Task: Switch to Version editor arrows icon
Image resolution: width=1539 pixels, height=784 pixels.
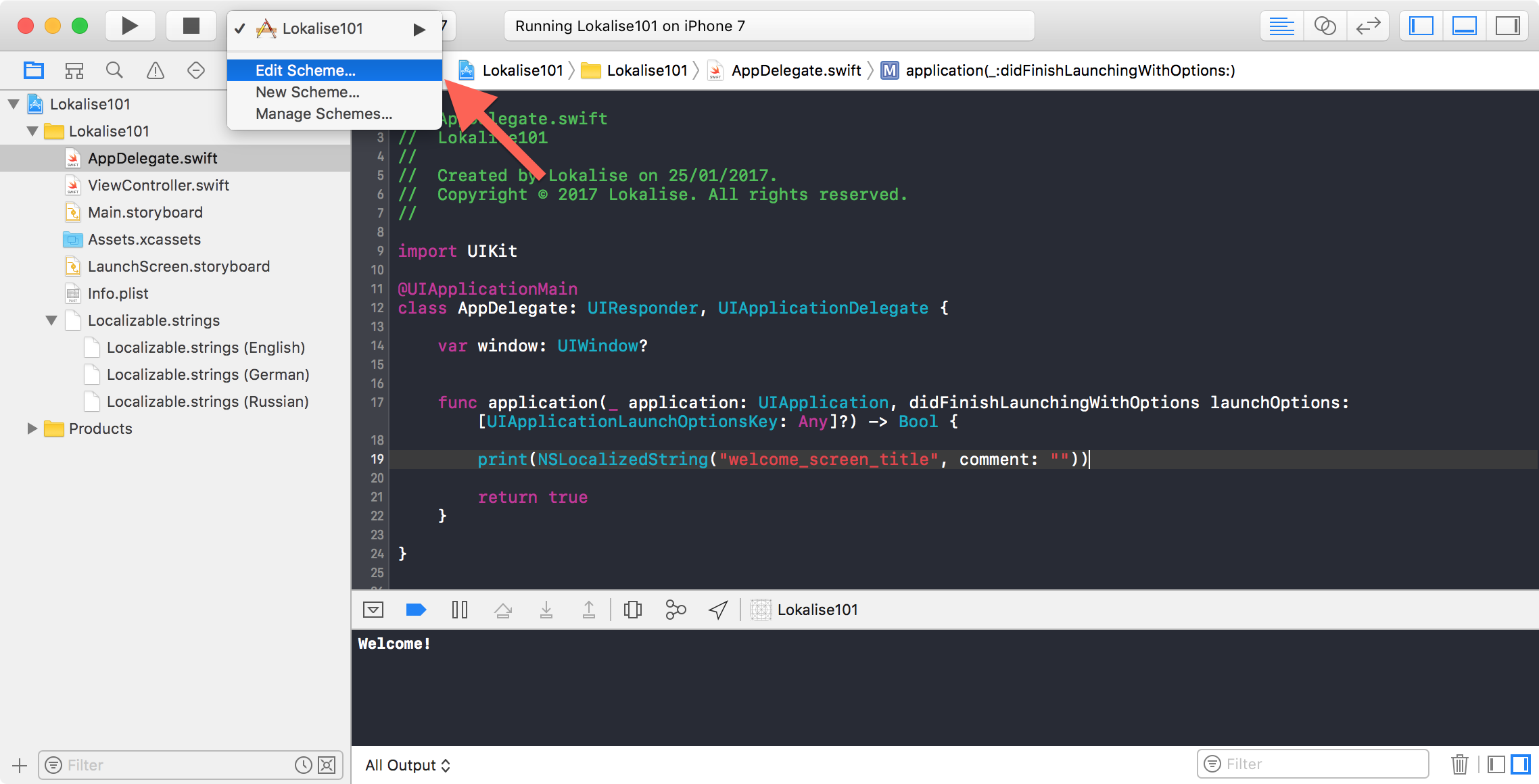Action: click(x=1368, y=26)
